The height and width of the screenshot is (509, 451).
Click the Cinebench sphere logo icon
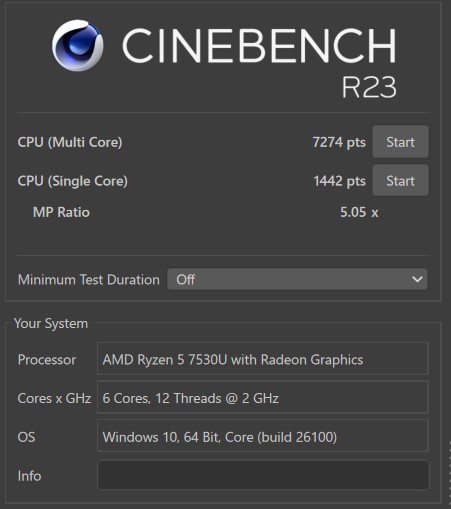(77, 45)
